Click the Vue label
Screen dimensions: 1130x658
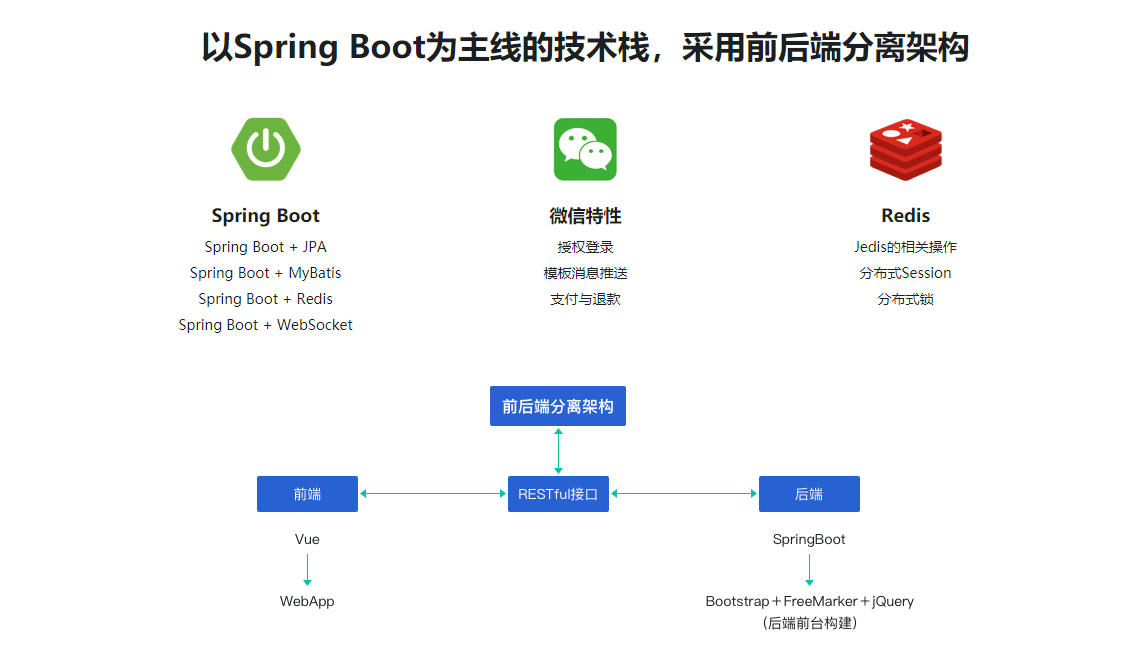click(x=307, y=538)
